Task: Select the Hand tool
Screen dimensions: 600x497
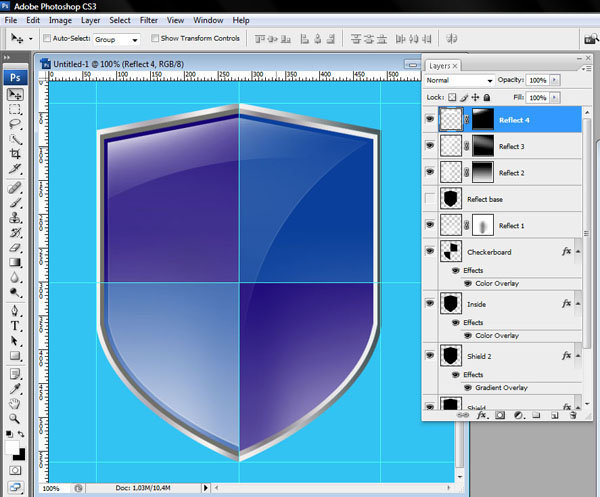Action: (x=15, y=404)
